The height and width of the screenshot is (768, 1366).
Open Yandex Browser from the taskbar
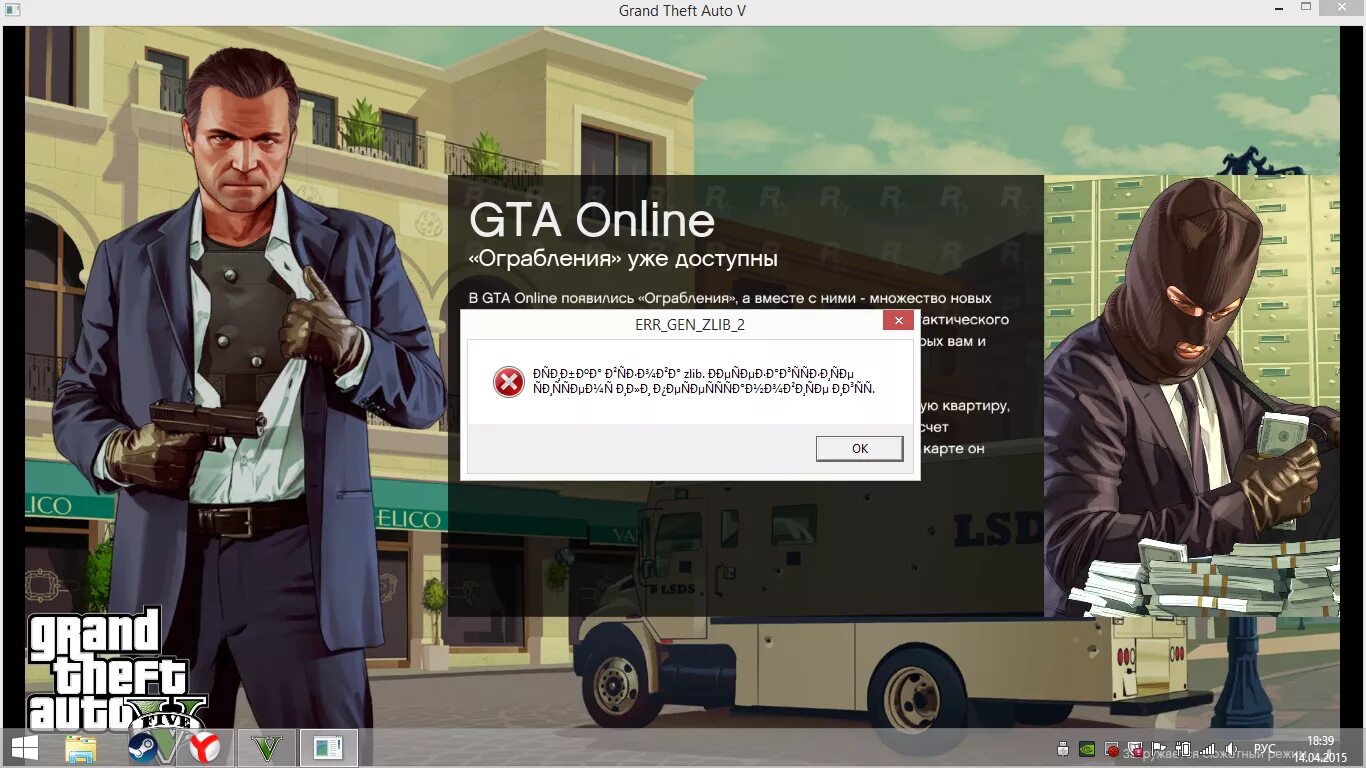tap(205, 748)
